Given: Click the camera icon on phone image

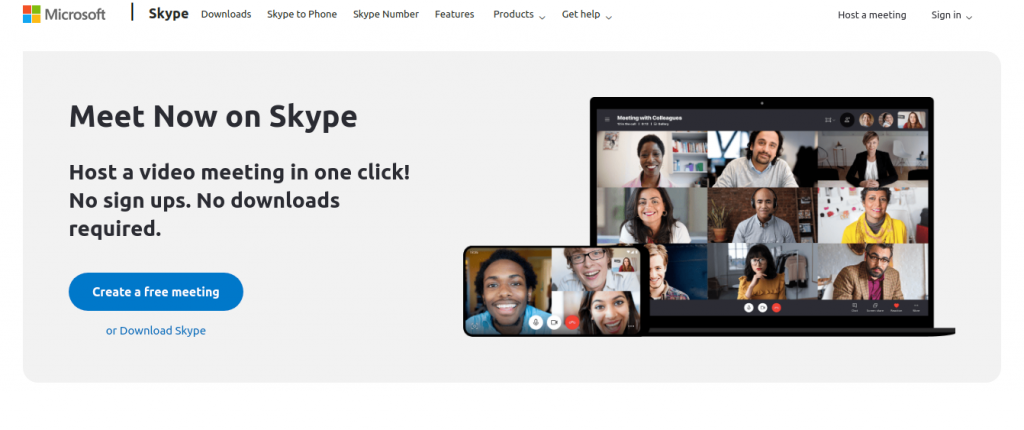Looking at the screenshot, I should point(554,322).
